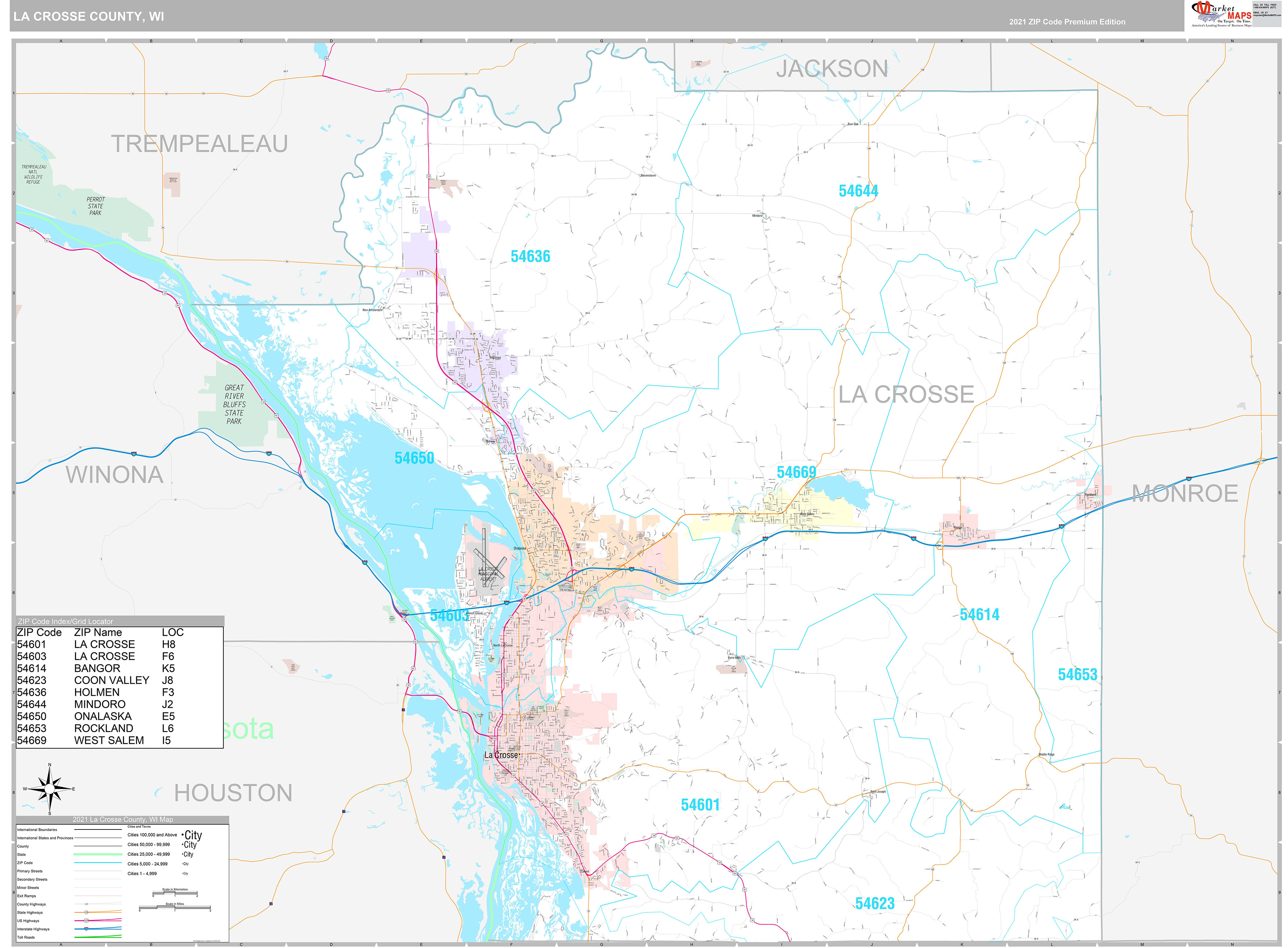This screenshot has height=948, width=1288.
Task: Click the map title LA CROSSE COUNTY, WI
Action: (x=89, y=17)
